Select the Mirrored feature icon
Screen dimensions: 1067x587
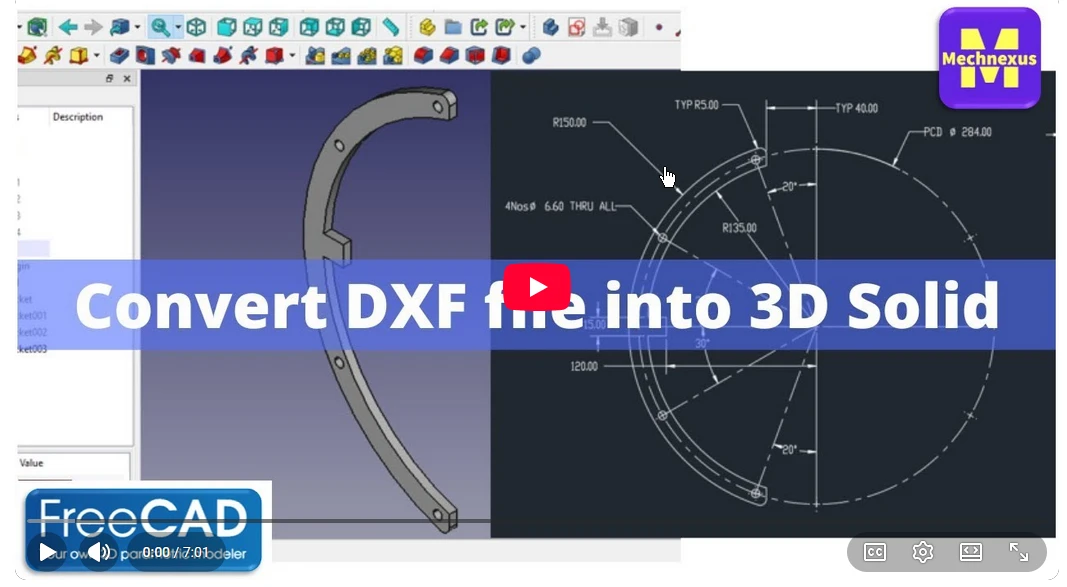click(x=315, y=55)
